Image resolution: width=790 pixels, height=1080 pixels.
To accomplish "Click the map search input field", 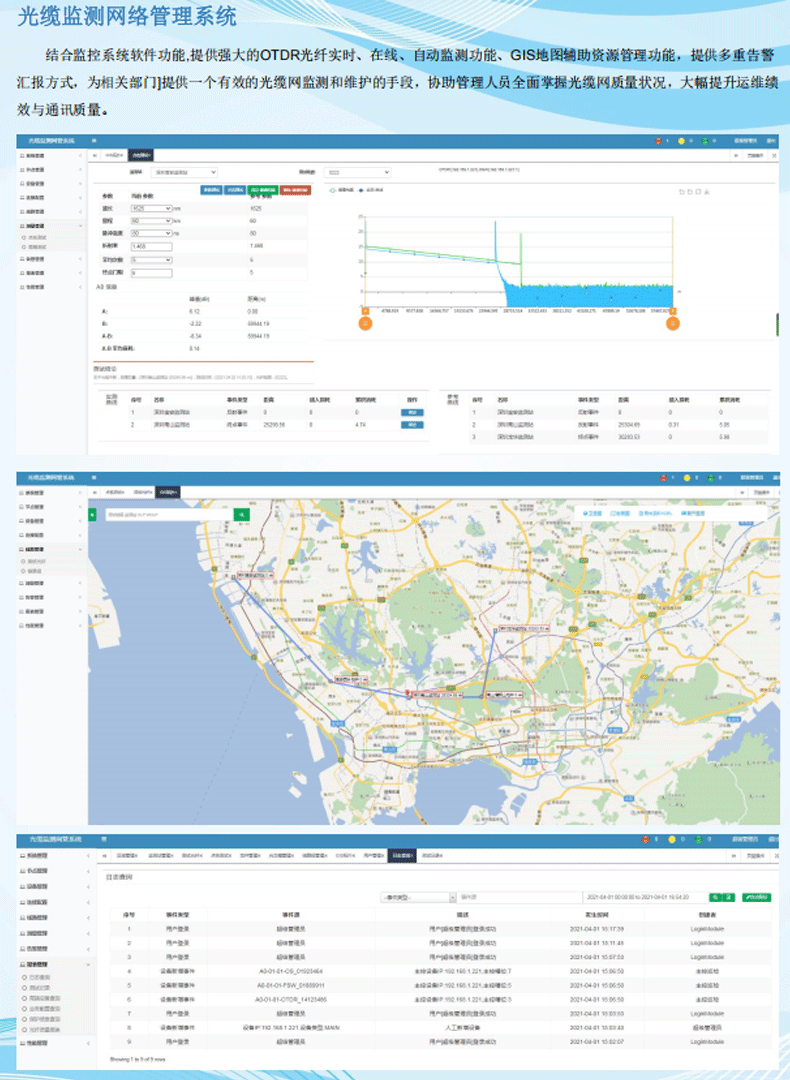I will pyautogui.click(x=169, y=515).
